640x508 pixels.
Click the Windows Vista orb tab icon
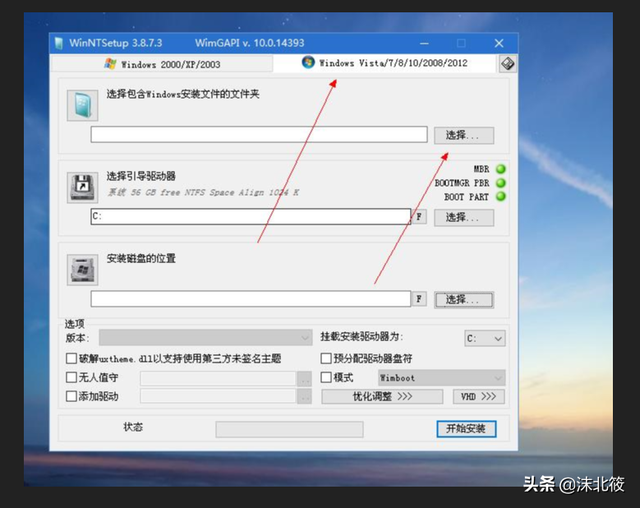coord(308,62)
